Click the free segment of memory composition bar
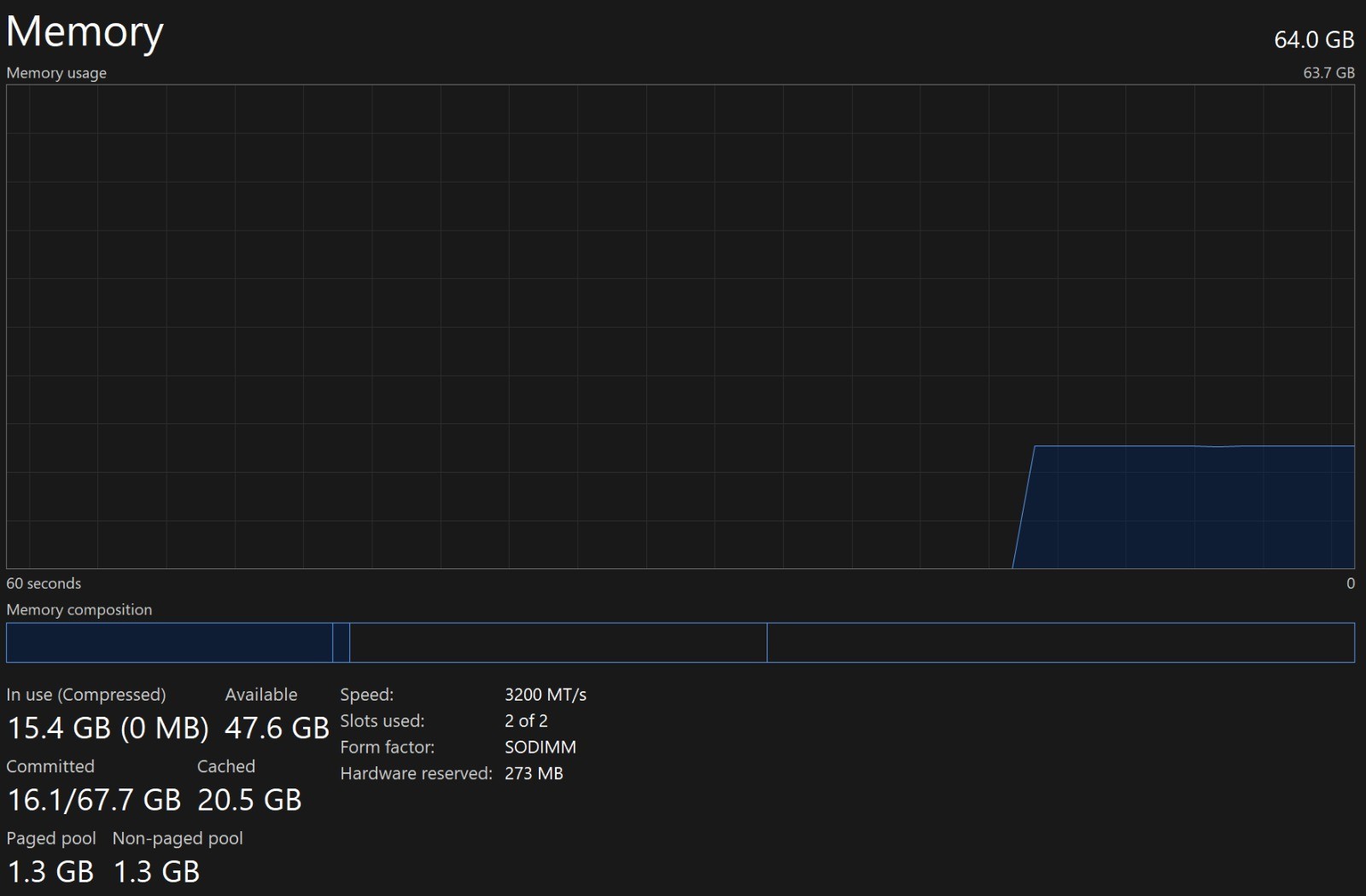This screenshot has width=1366, height=896. pyautogui.click(x=1061, y=643)
